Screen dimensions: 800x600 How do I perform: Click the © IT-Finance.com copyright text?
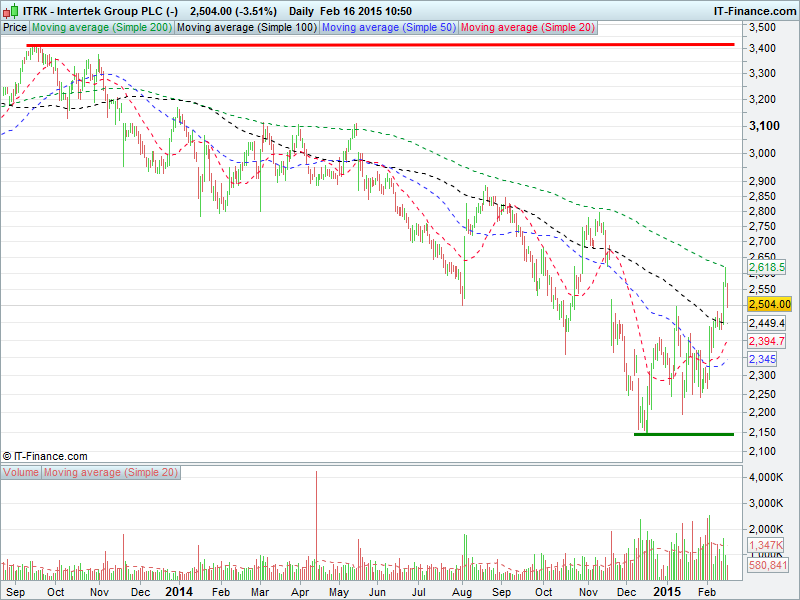point(45,456)
